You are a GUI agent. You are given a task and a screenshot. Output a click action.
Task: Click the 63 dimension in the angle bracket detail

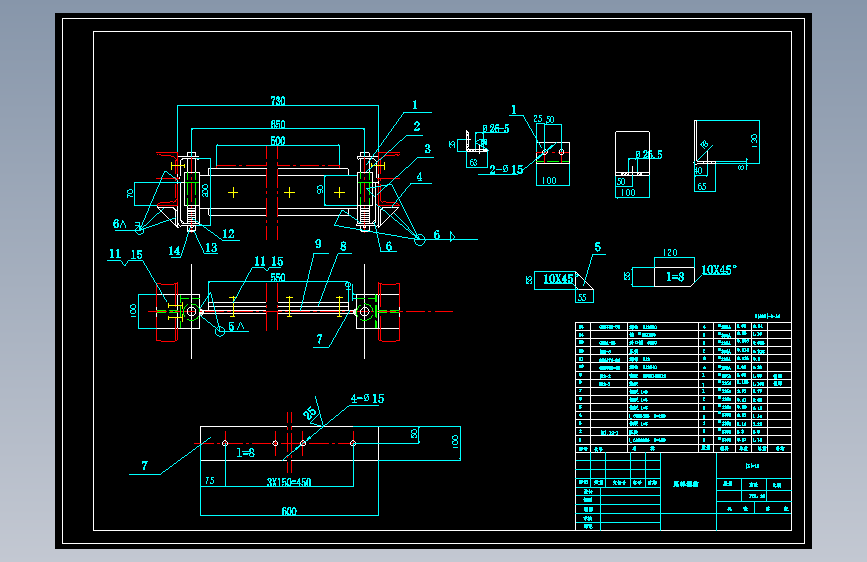pyautogui.click(x=473, y=163)
